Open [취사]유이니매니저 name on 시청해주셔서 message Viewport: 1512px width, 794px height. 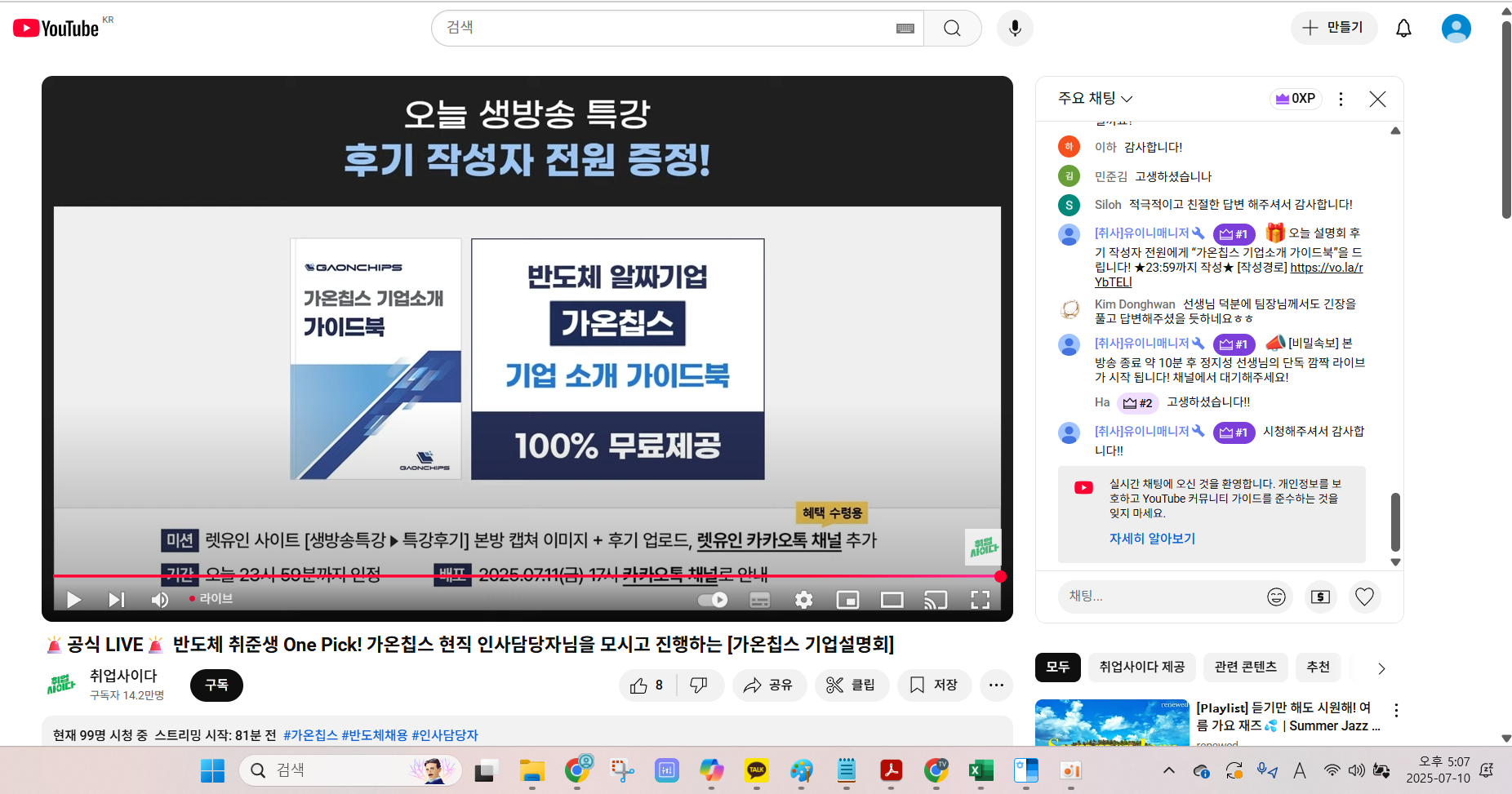pos(1142,431)
